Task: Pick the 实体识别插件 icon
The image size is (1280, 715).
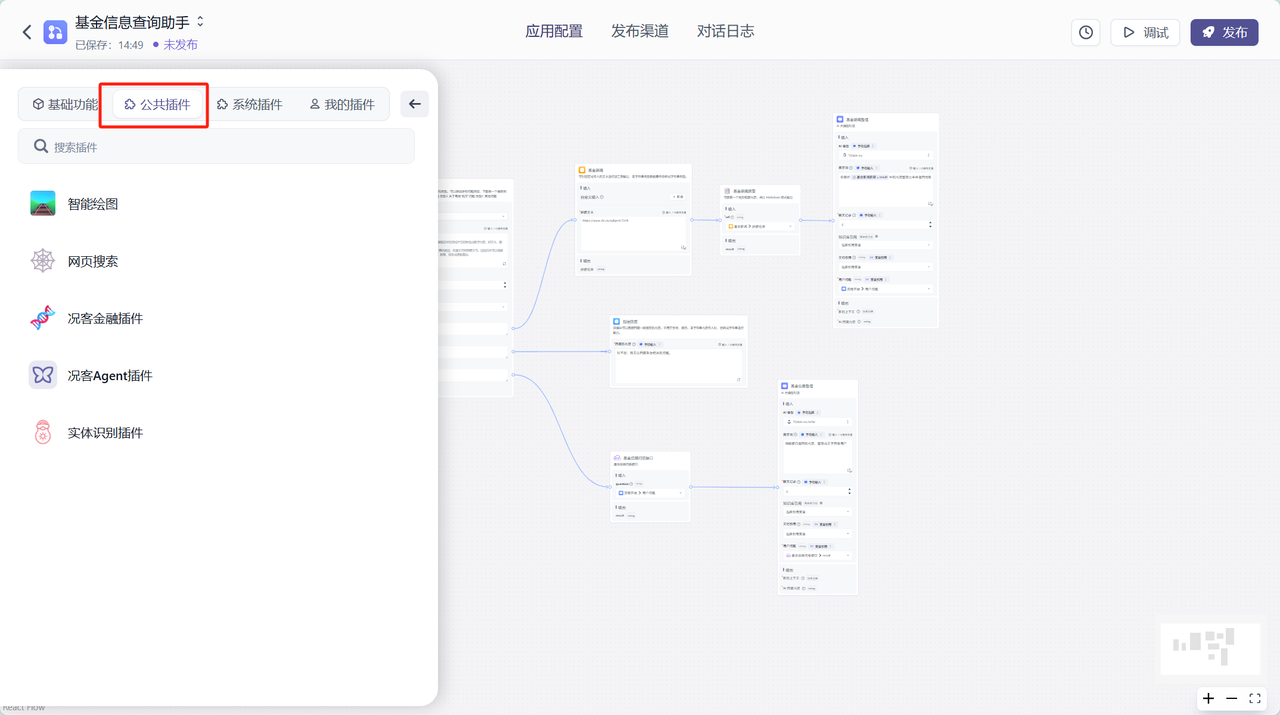Action: (42, 433)
